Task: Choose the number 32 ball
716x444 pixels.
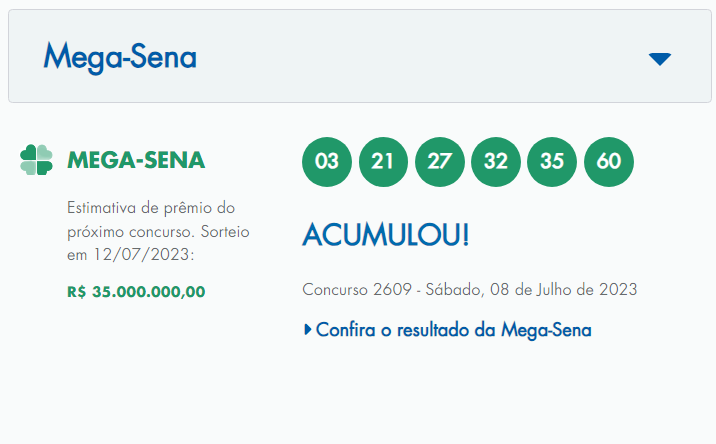Action: 496,162
